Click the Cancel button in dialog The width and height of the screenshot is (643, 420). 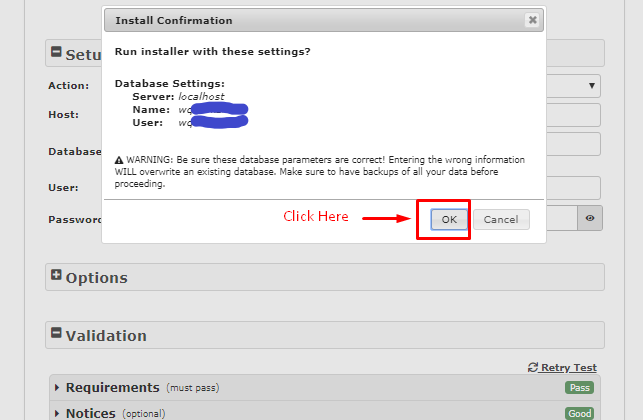pyautogui.click(x=501, y=219)
